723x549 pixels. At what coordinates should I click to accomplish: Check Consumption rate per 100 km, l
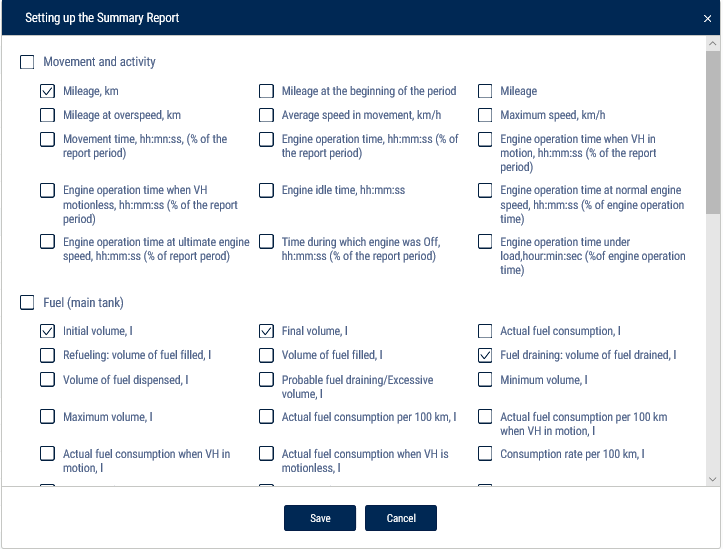pyautogui.click(x=485, y=454)
